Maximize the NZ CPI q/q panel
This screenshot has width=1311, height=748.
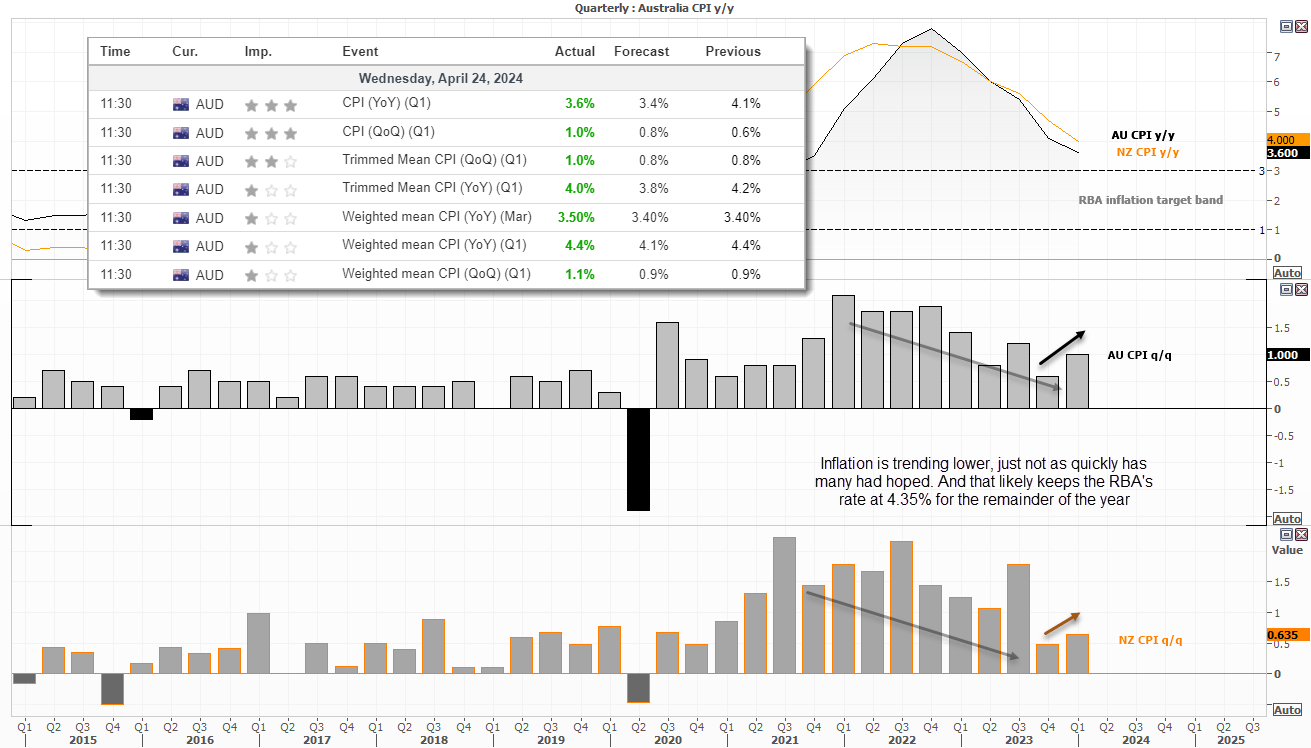(1287, 535)
